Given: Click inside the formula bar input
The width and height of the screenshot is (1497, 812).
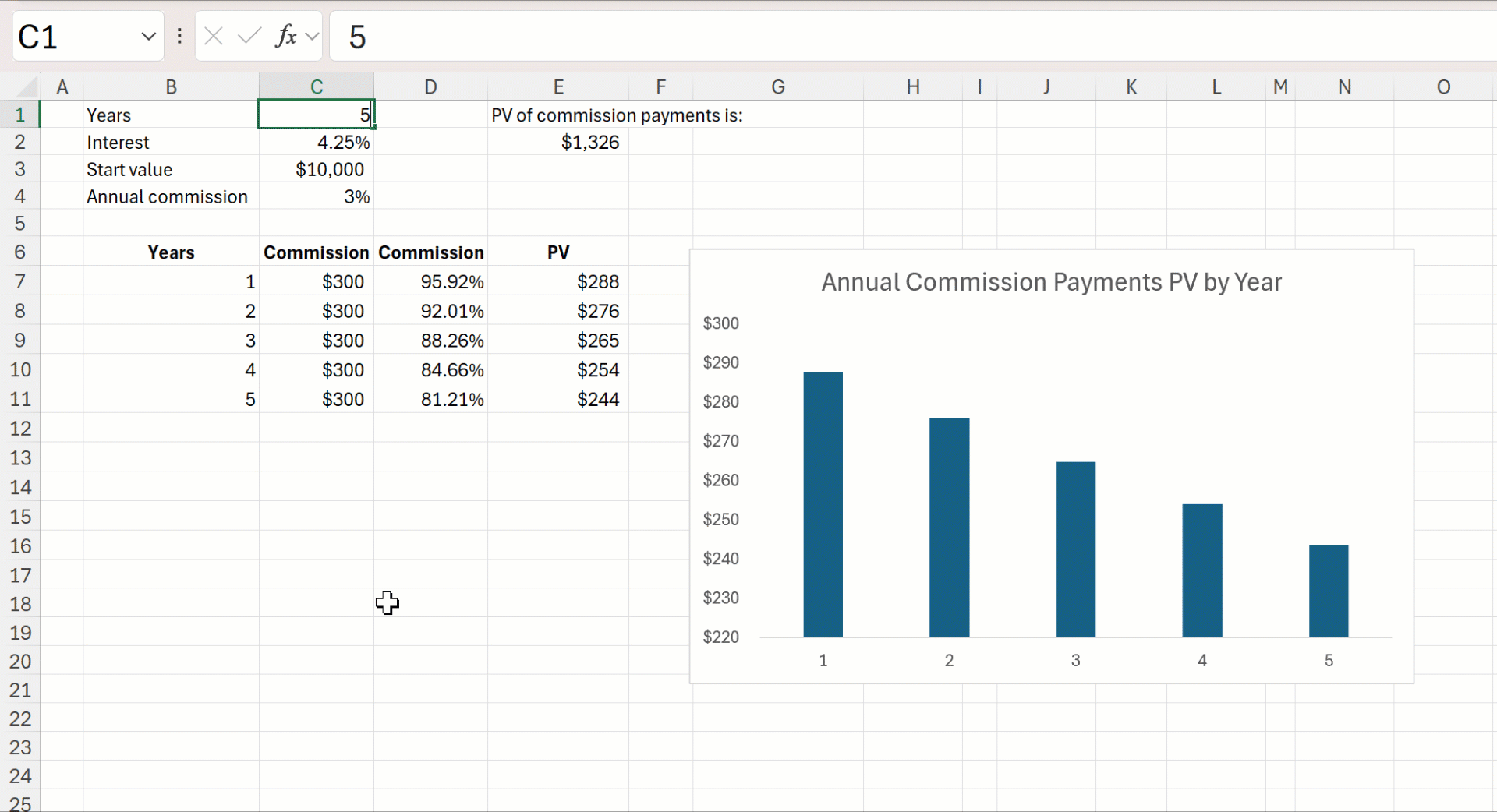Looking at the screenshot, I should 858,37.
